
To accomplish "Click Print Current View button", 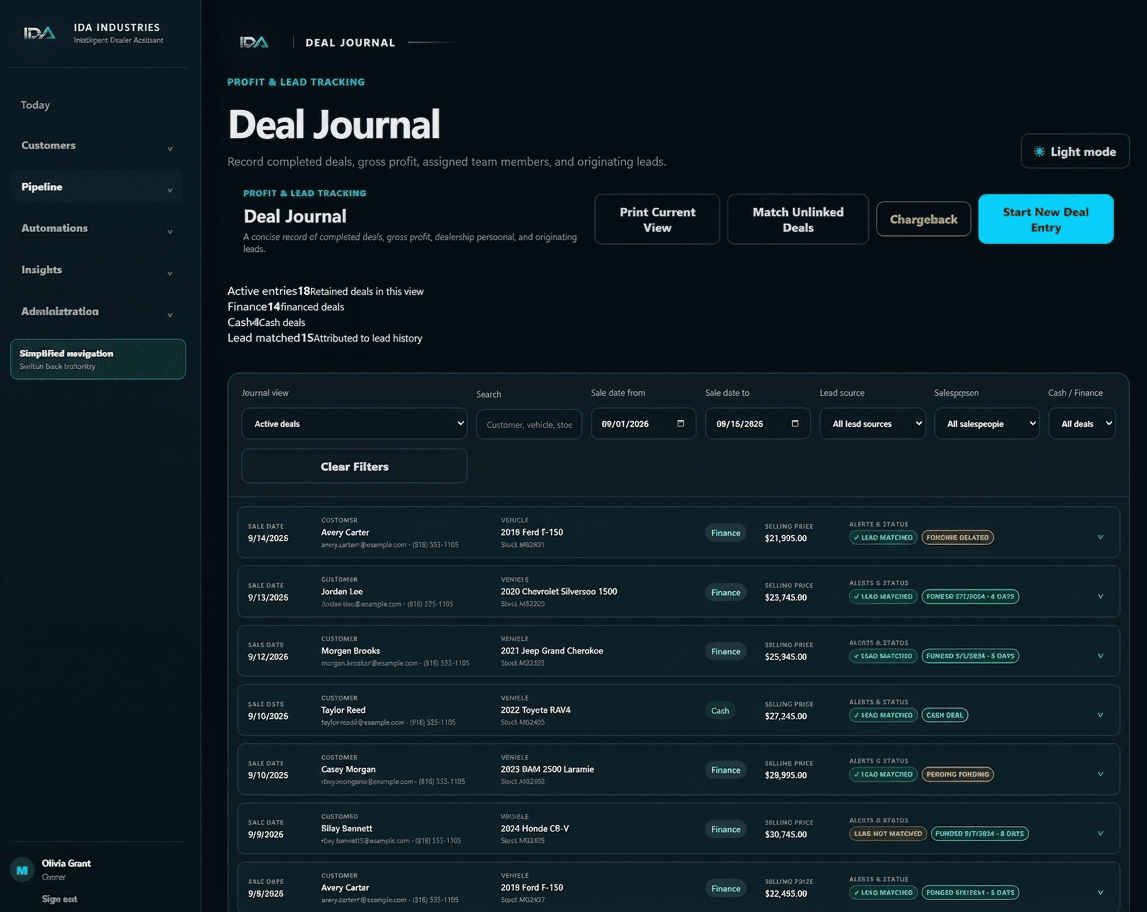I will (x=657, y=219).
